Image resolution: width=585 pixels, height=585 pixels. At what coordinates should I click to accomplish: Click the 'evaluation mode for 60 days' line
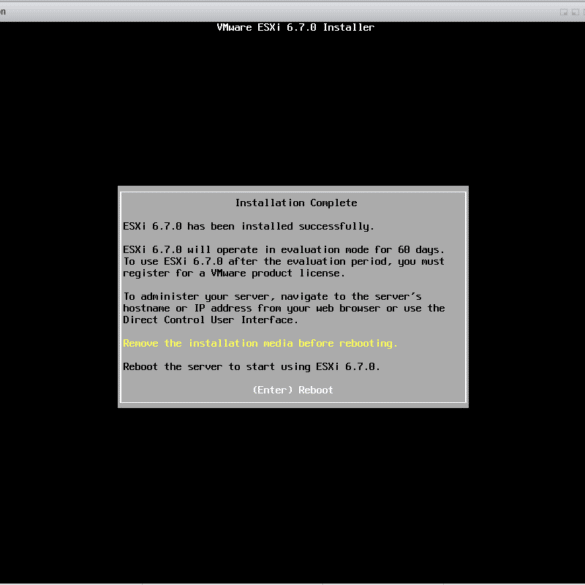pos(284,250)
